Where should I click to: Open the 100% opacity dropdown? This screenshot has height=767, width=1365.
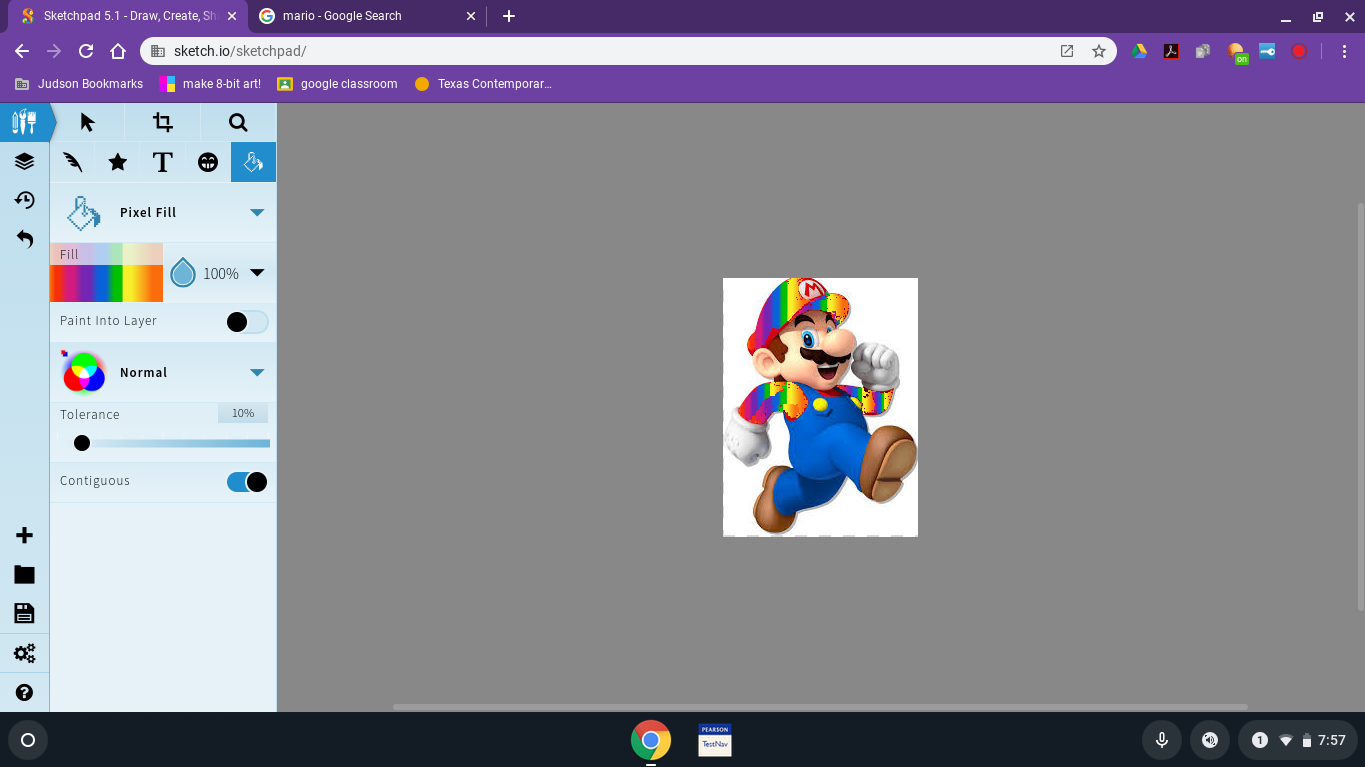[257, 273]
